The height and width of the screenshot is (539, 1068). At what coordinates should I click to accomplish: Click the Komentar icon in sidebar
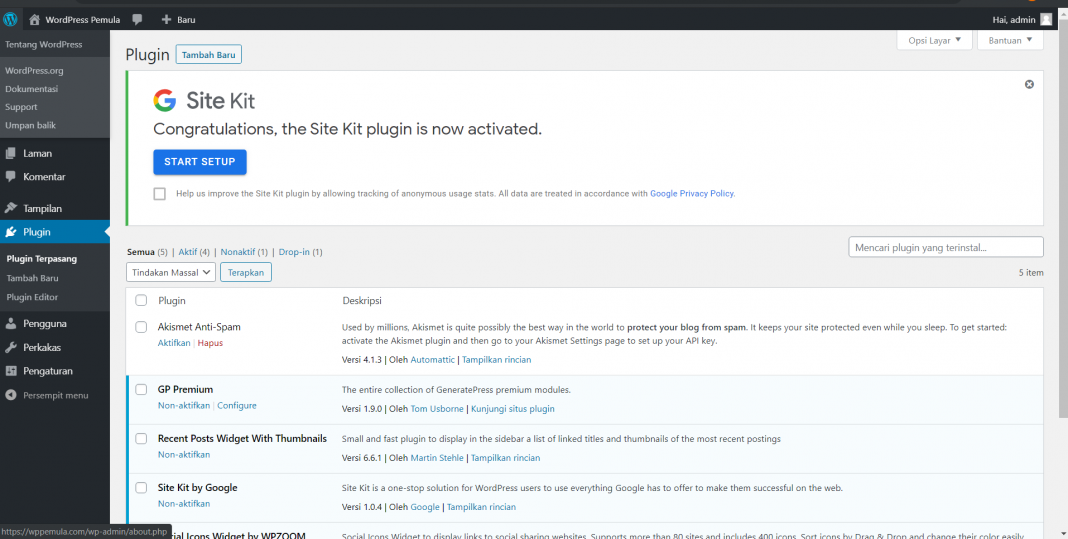(x=11, y=176)
